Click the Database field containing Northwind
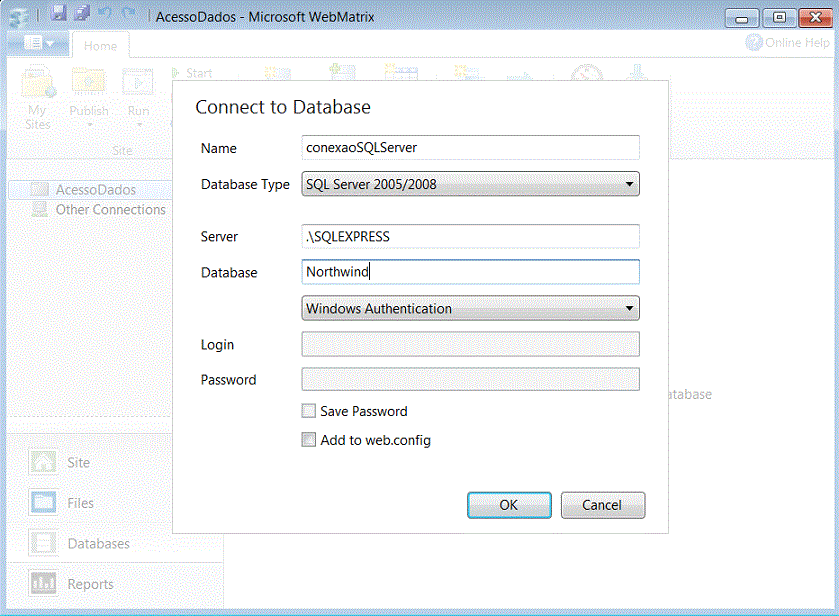The width and height of the screenshot is (839, 616). pos(470,272)
